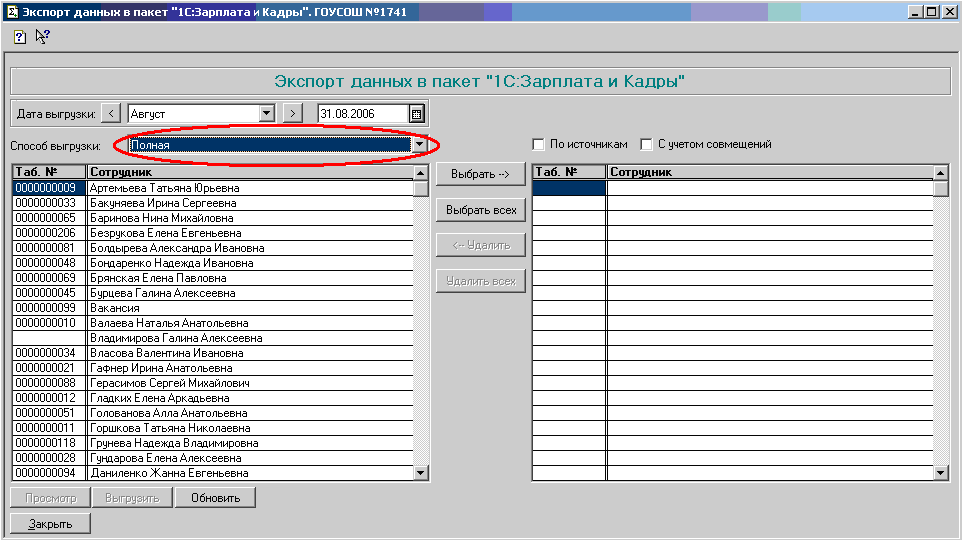This screenshot has width=962, height=540.
Task: Click the date field with 31.08.2006
Action: 362,114
